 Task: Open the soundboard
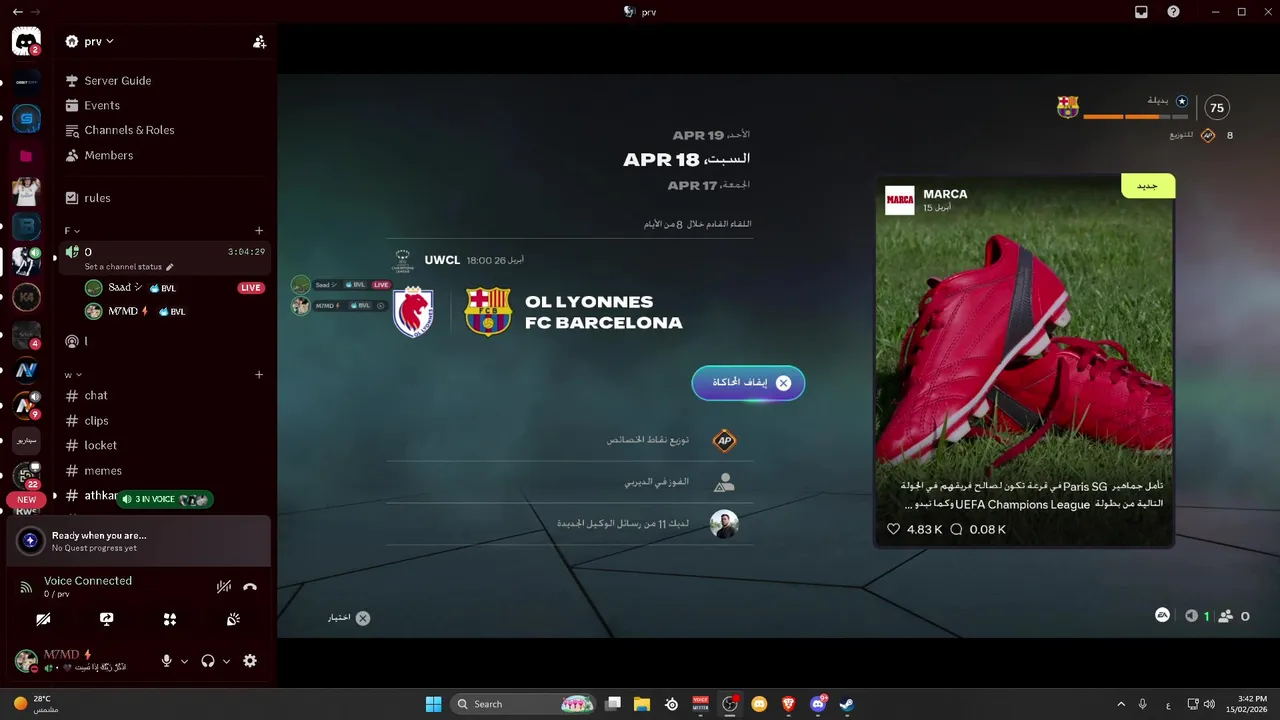[233, 620]
